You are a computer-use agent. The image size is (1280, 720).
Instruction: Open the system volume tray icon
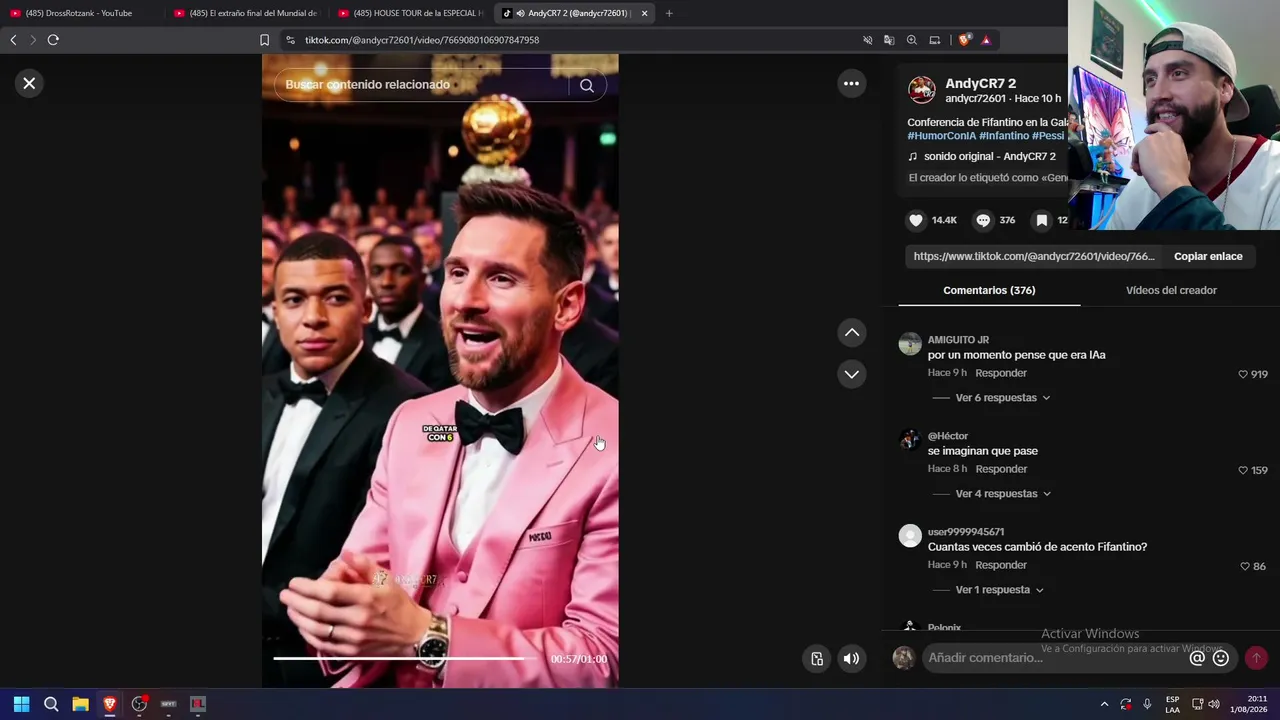point(1214,704)
